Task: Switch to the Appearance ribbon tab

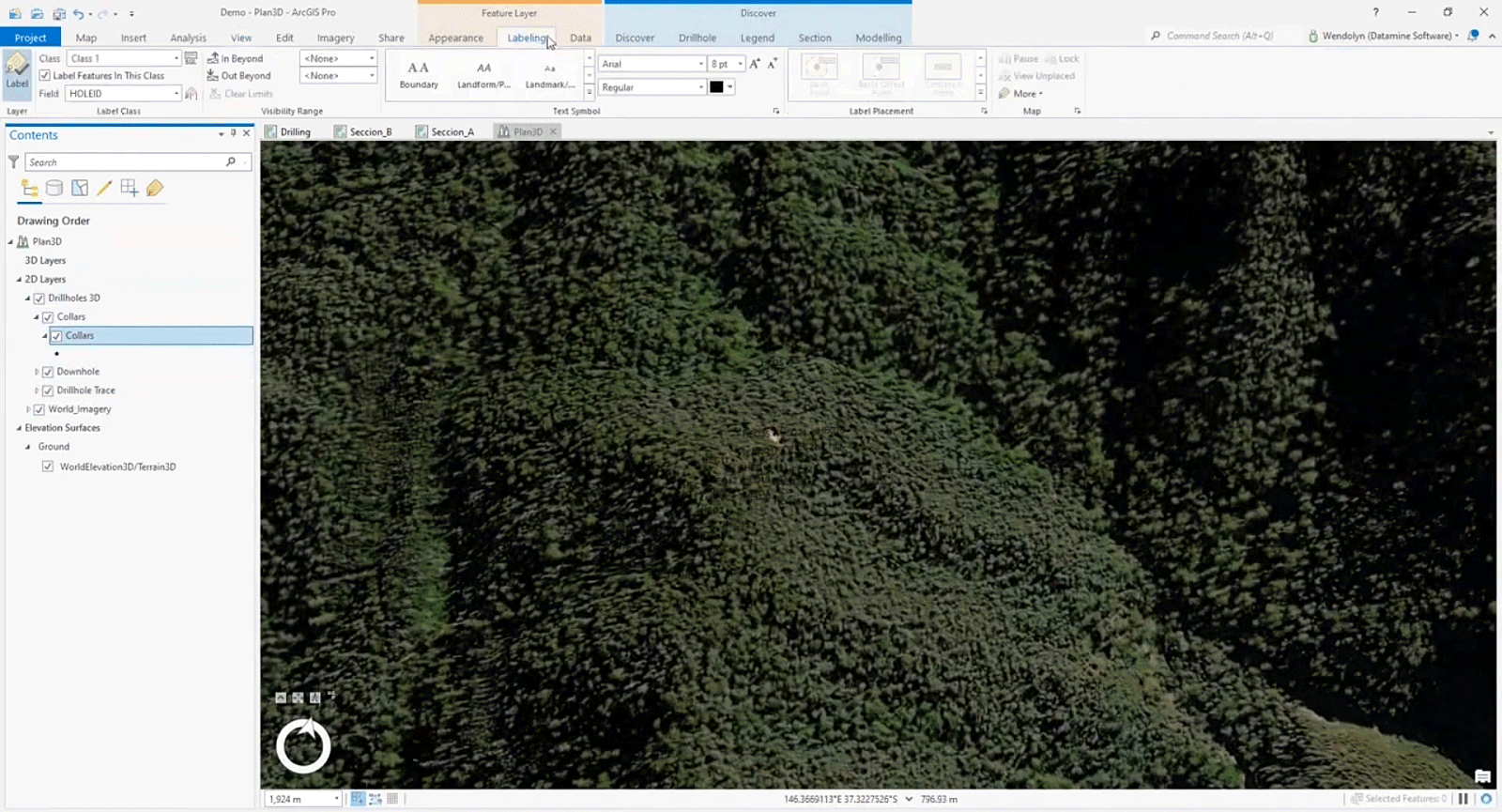Action: 455,38
